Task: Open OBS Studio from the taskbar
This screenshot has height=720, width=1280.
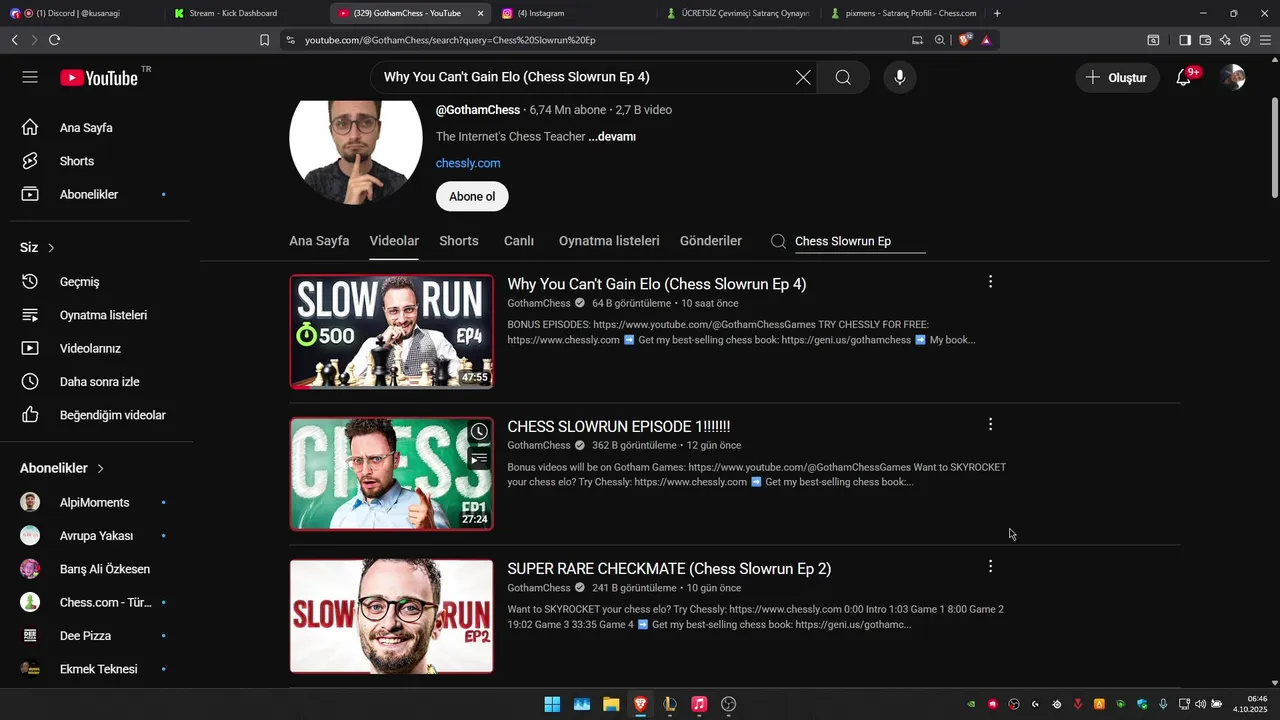Action: pos(729,704)
